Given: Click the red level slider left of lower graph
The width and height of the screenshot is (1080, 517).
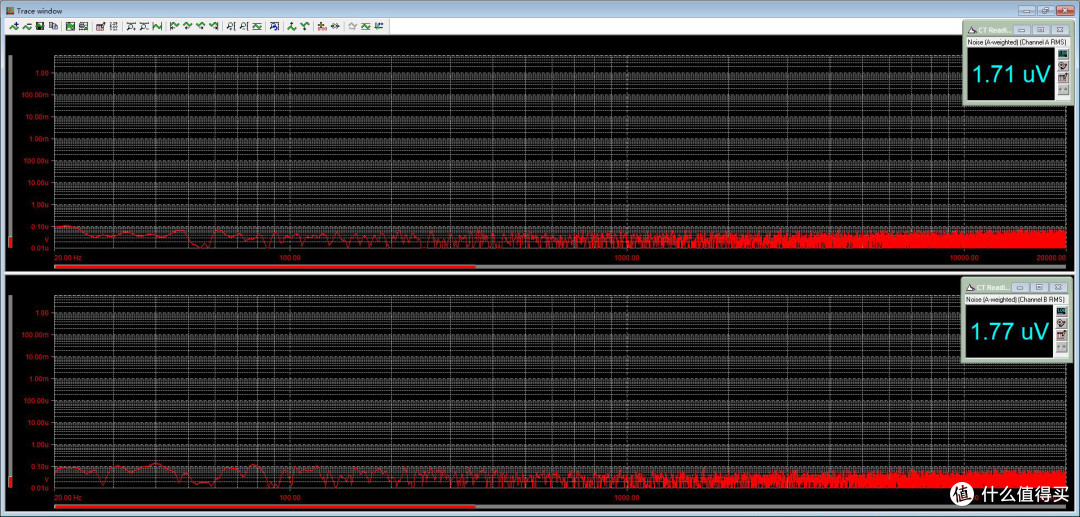Looking at the screenshot, I should pos(10,482).
